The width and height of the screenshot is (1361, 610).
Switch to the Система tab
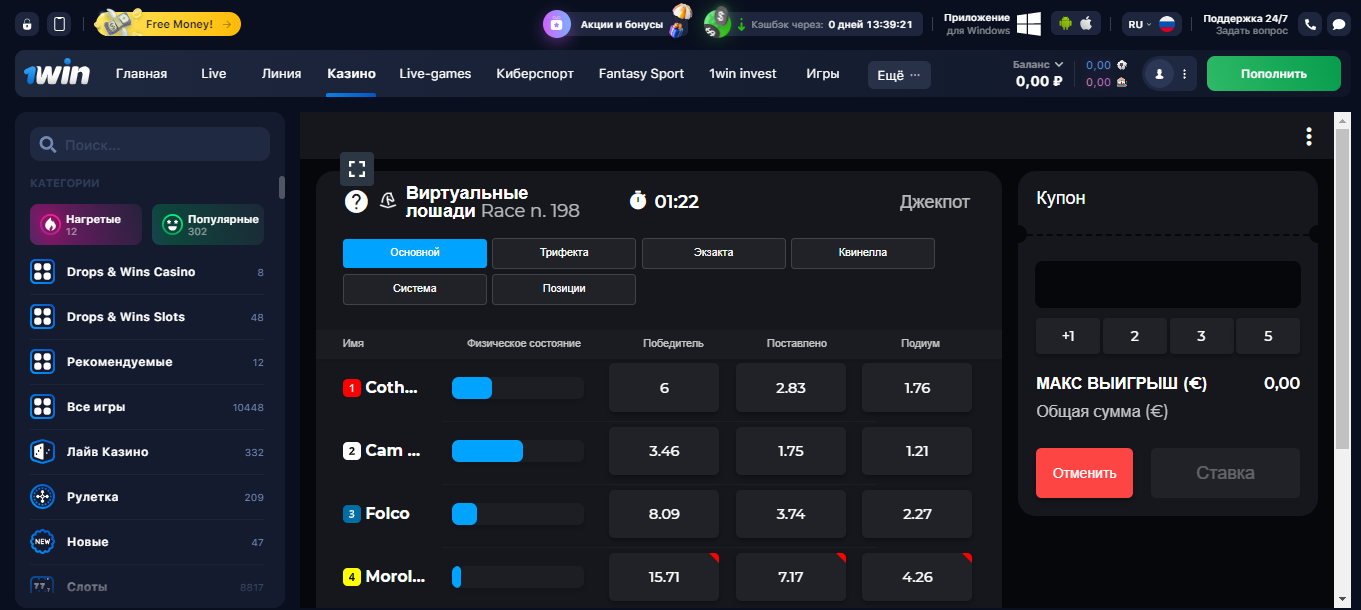(x=415, y=289)
